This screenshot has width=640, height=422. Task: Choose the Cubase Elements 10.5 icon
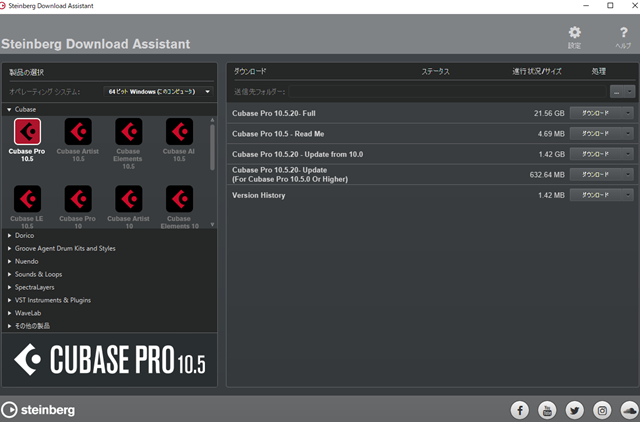(128, 131)
